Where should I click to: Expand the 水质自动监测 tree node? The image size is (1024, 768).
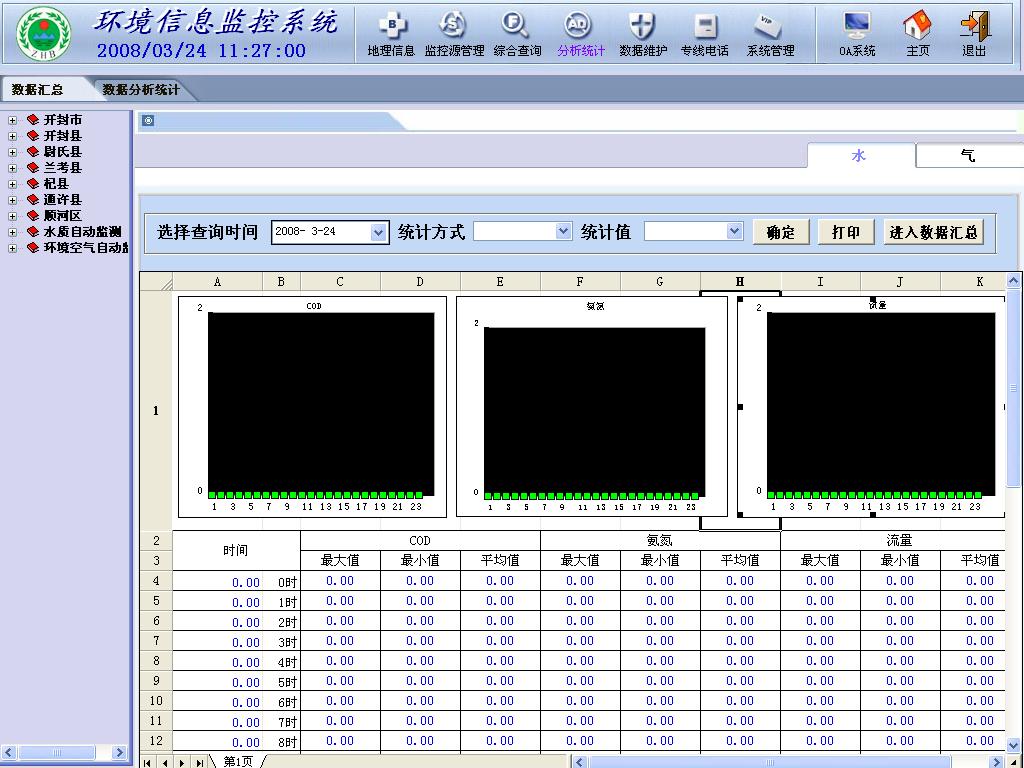[x=12, y=232]
